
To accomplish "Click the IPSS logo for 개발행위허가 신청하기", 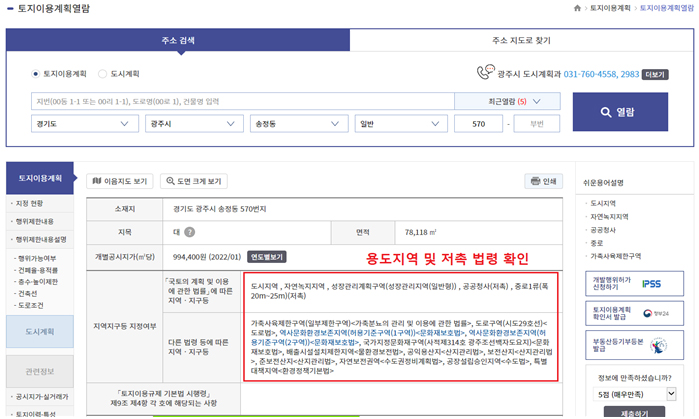I will (651, 284).
